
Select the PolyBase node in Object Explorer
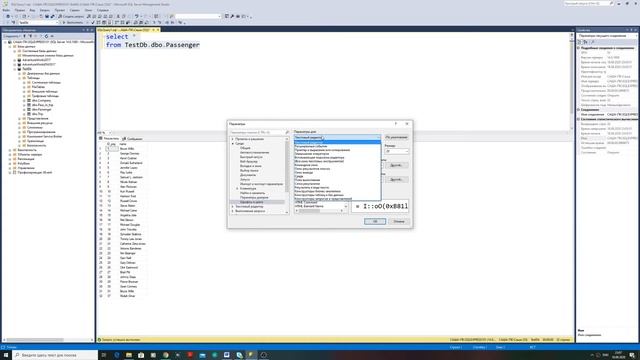(x=23, y=163)
